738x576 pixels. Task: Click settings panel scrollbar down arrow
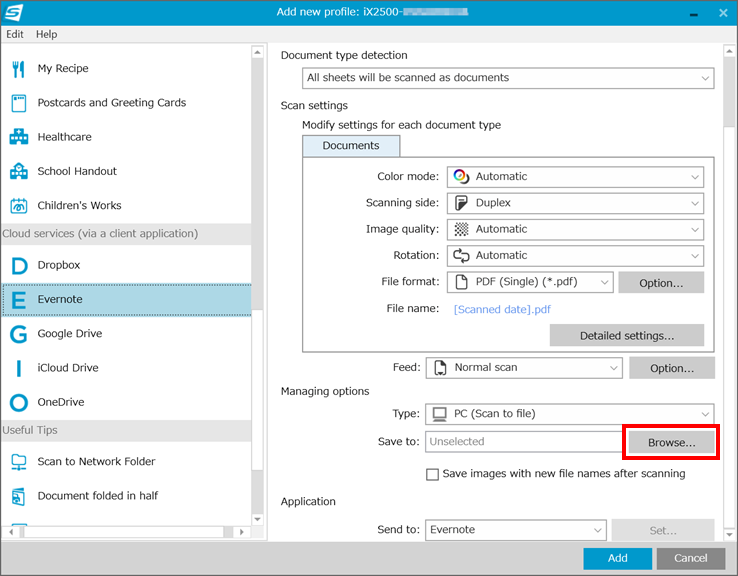point(729,535)
